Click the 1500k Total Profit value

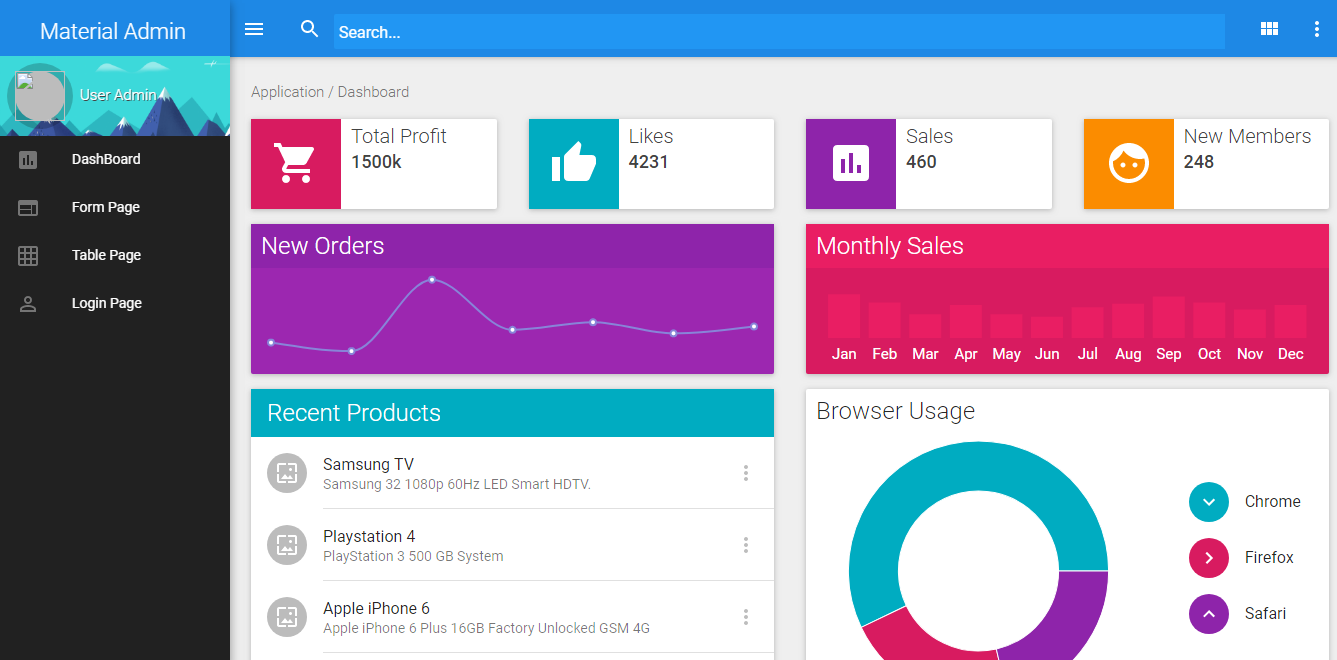(x=376, y=162)
